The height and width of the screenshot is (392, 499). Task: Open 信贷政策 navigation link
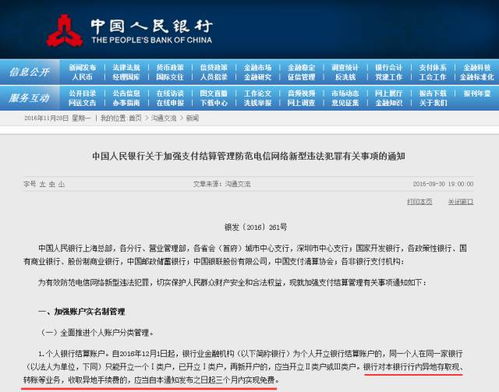pyautogui.click(x=214, y=68)
